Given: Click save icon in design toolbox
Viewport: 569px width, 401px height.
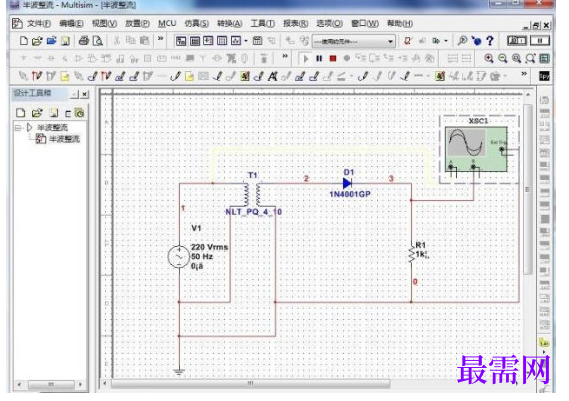Looking at the screenshot, I should click(x=54, y=113).
